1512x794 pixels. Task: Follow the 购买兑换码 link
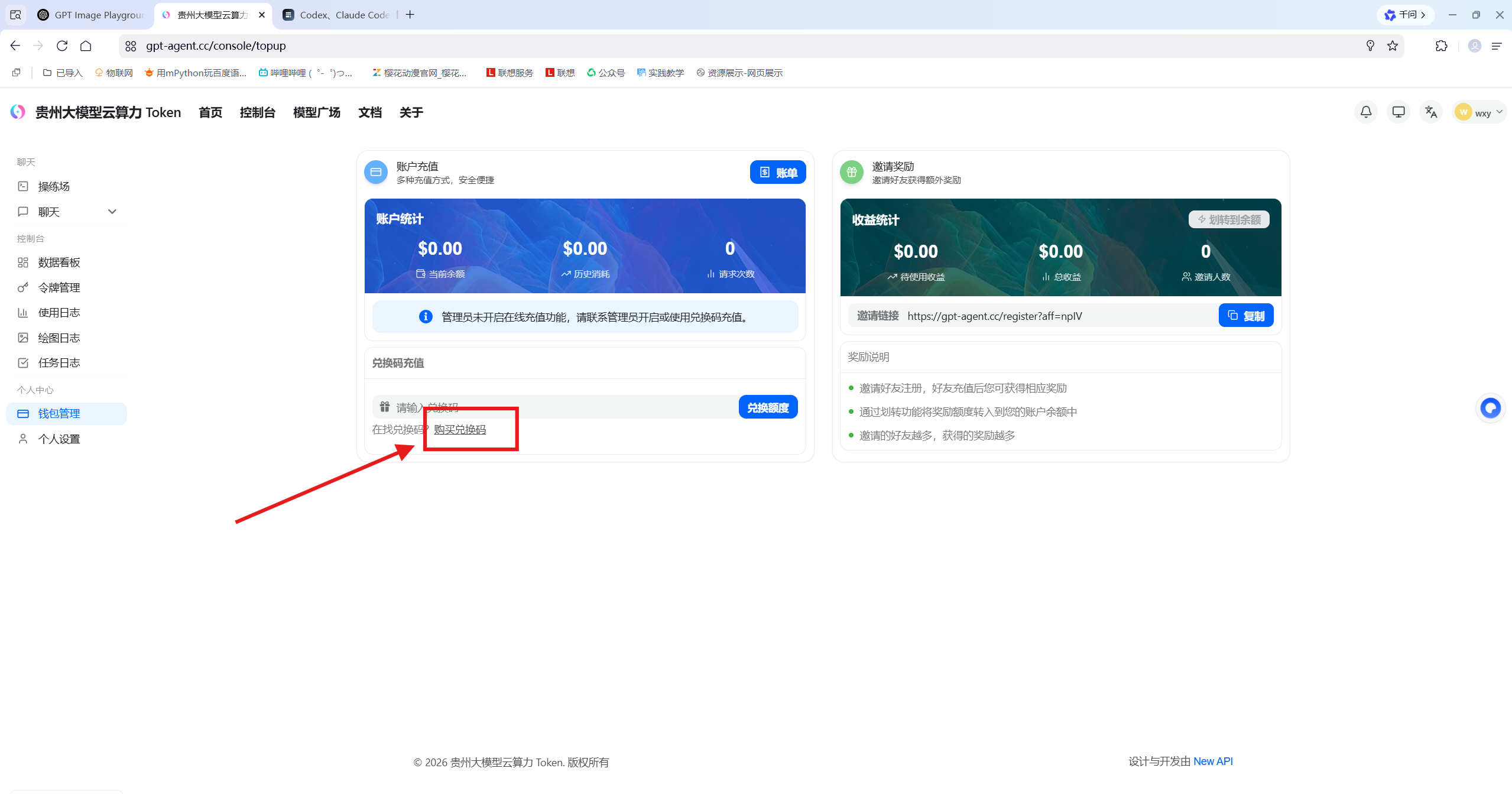460,430
